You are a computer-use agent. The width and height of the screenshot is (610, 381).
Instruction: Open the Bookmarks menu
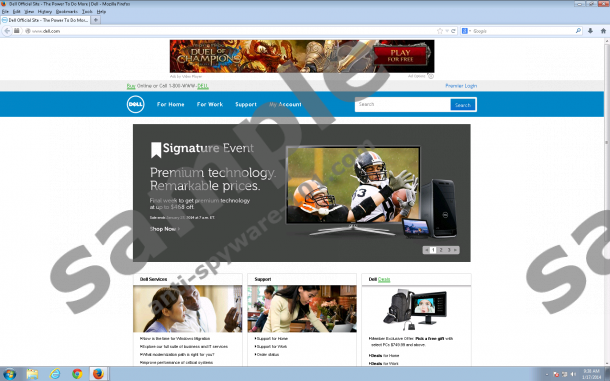pos(67,12)
